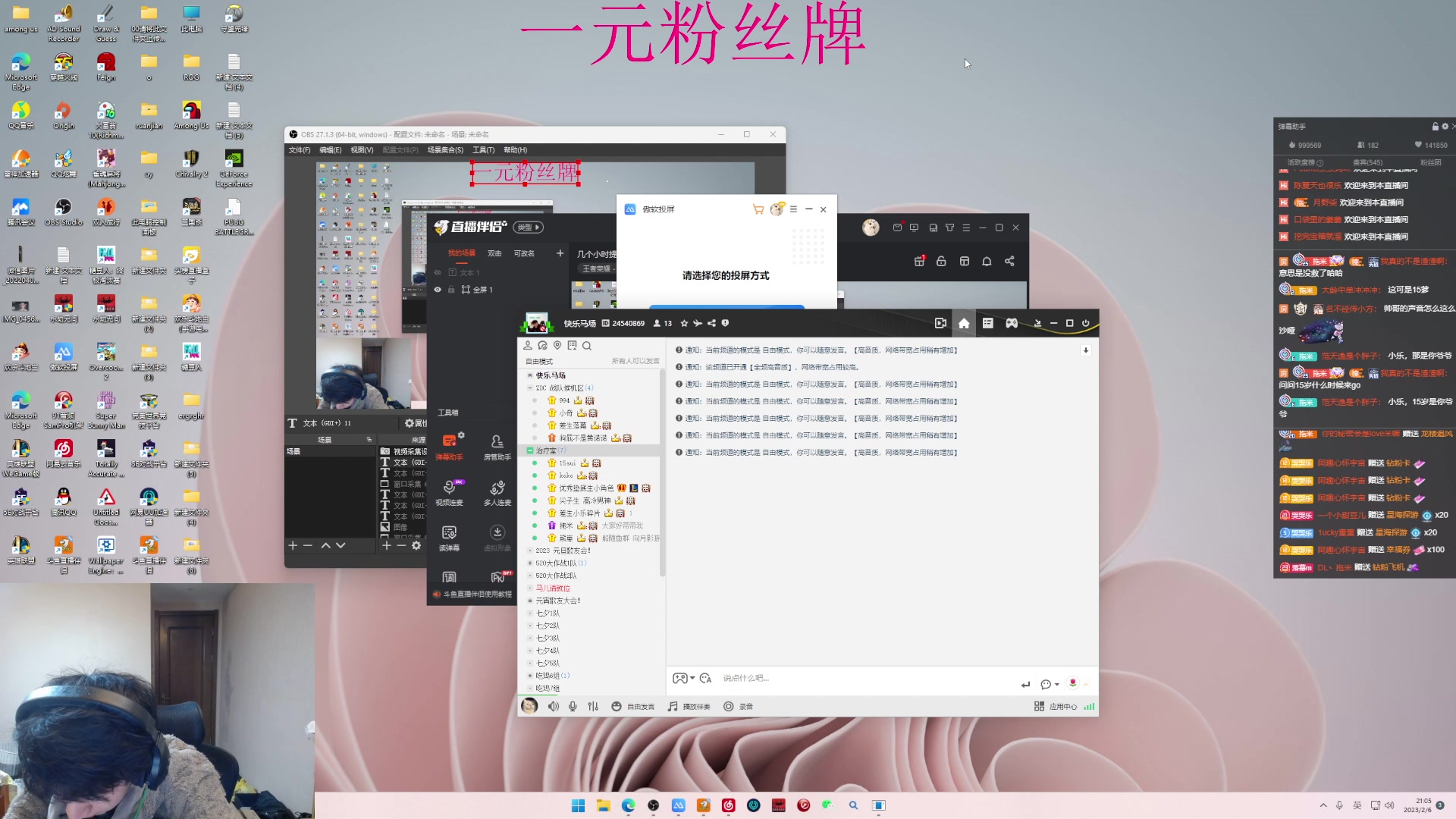1456x819 pixels.
Task: Select 七夕3队 channel
Action: pos(548,638)
